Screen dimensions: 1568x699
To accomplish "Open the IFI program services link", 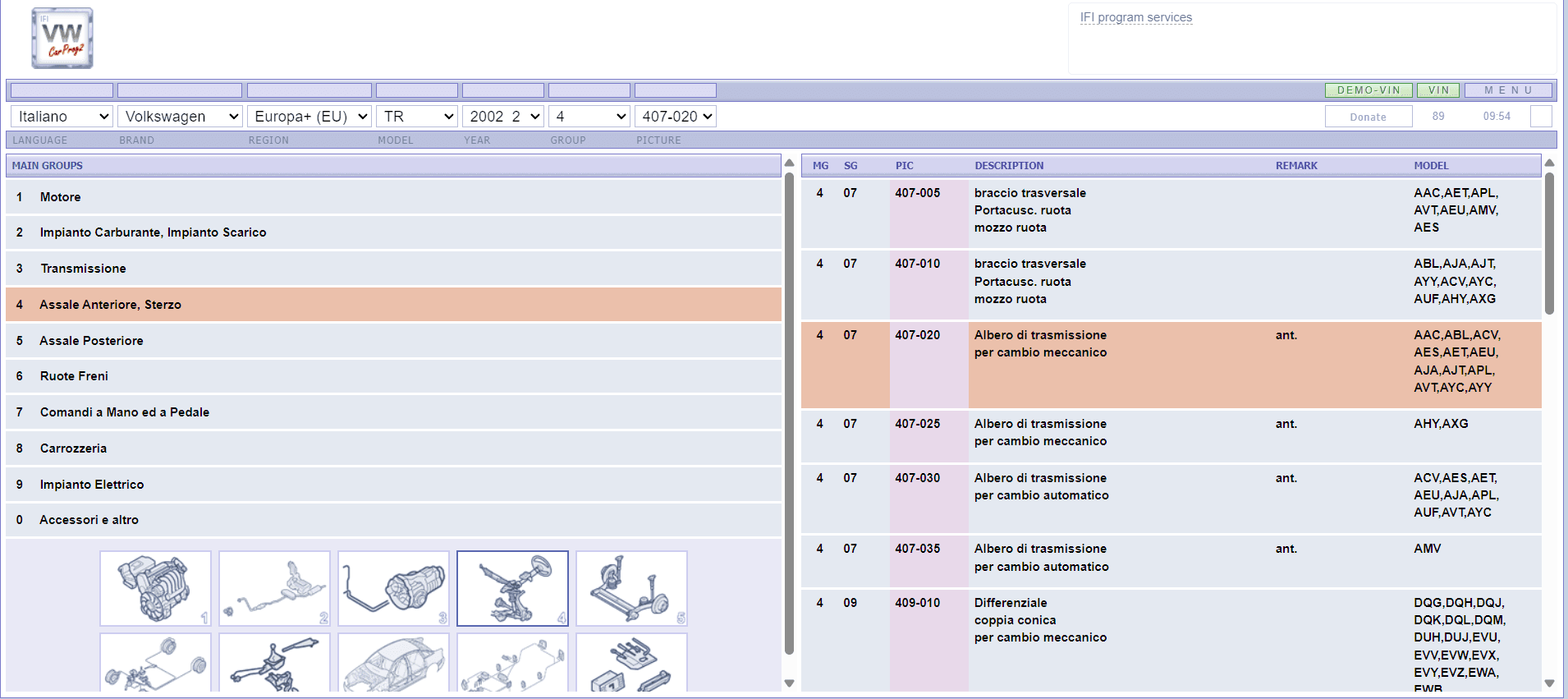I will pos(1136,17).
